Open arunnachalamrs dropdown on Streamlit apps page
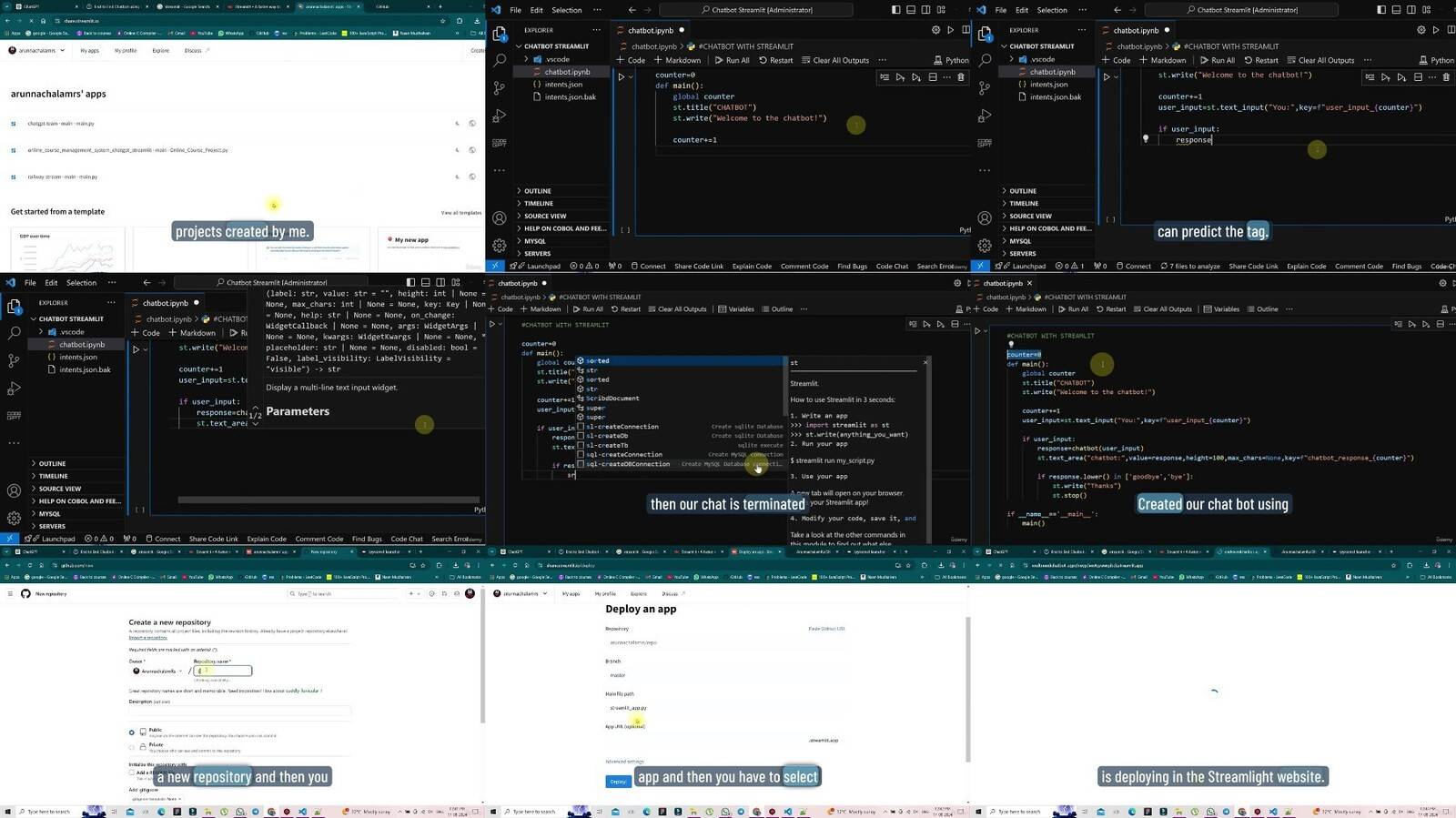Image resolution: width=1456 pixels, height=818 pixels. coord(36,50)
